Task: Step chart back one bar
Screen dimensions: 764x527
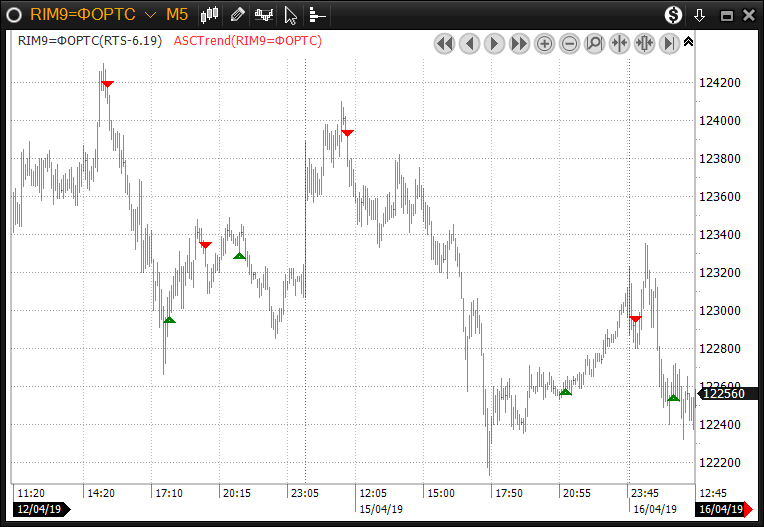Action: 470,43
